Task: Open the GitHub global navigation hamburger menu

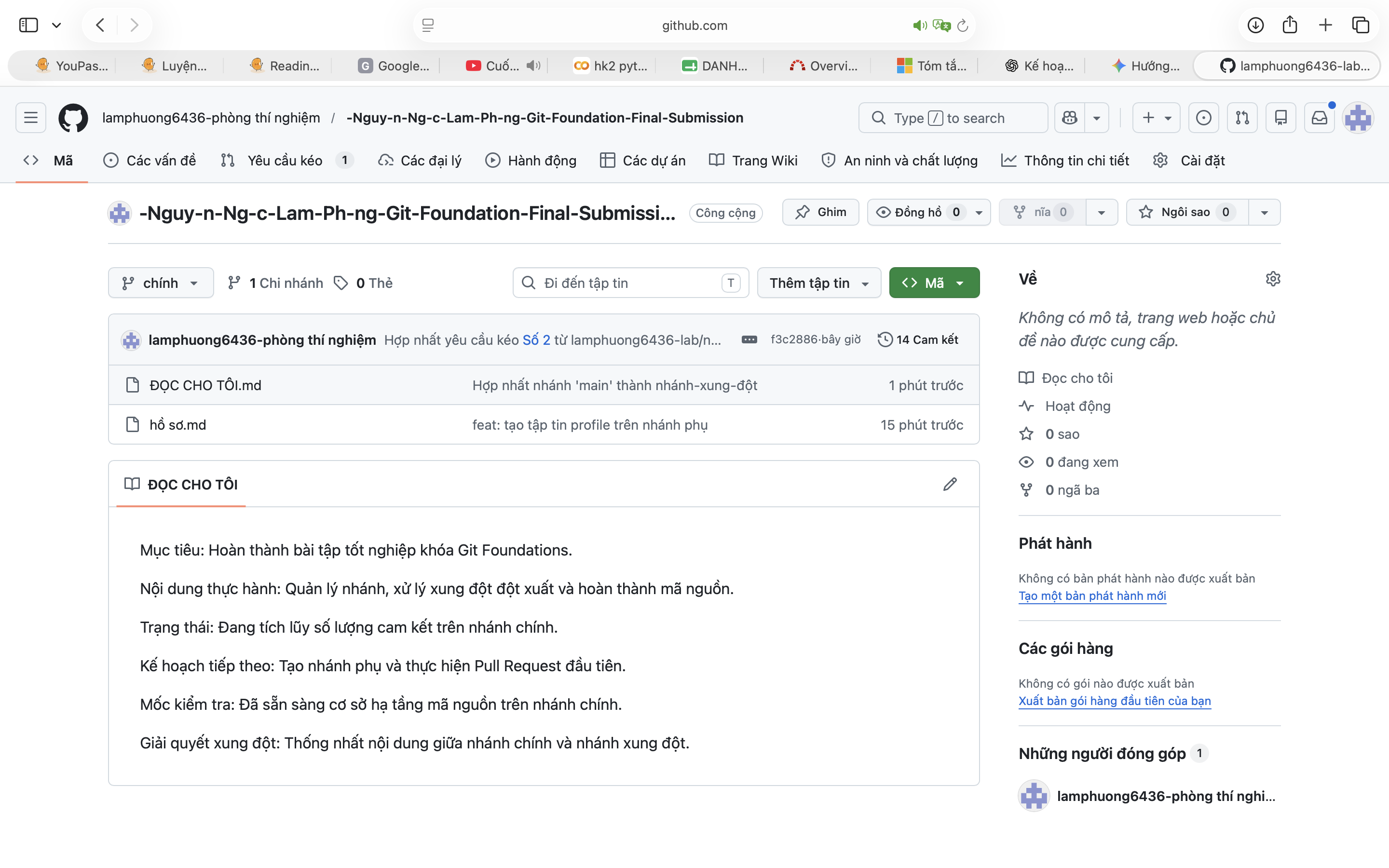Action: pos(30,118)
